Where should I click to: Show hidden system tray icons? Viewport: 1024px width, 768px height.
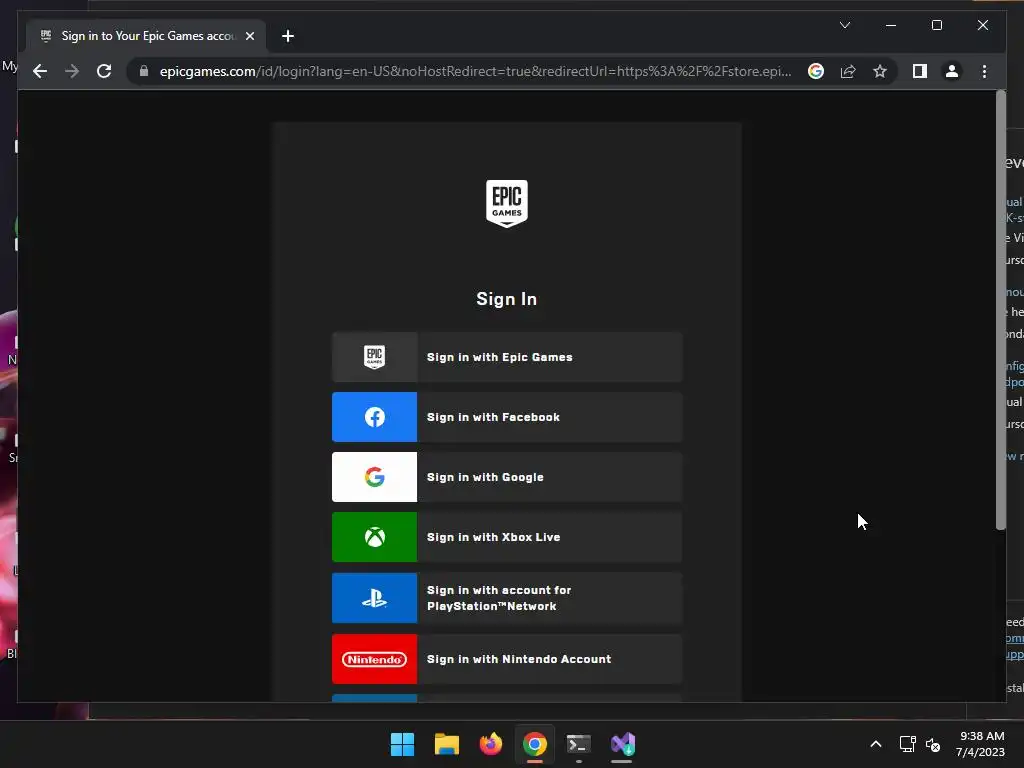click(876, 744)
